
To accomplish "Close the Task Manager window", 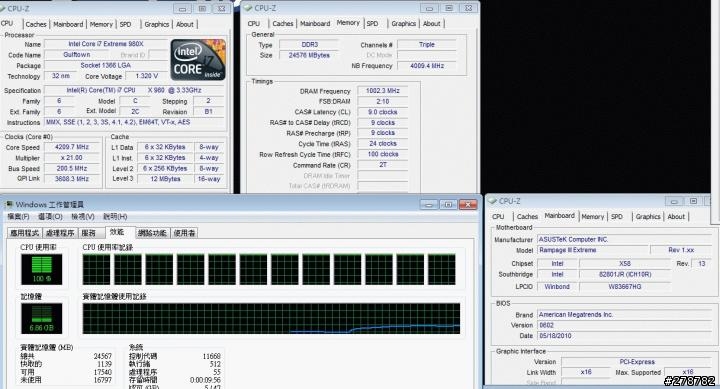I will coord(468,205).
